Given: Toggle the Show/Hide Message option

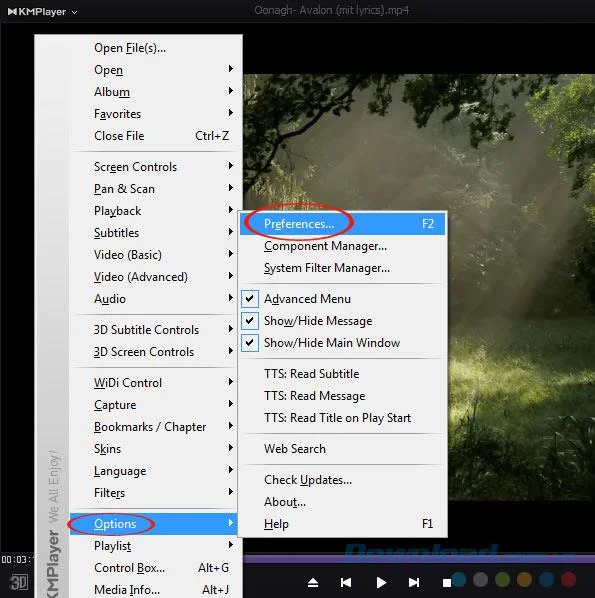Looking at the screenshot, I should click(343, 321).
